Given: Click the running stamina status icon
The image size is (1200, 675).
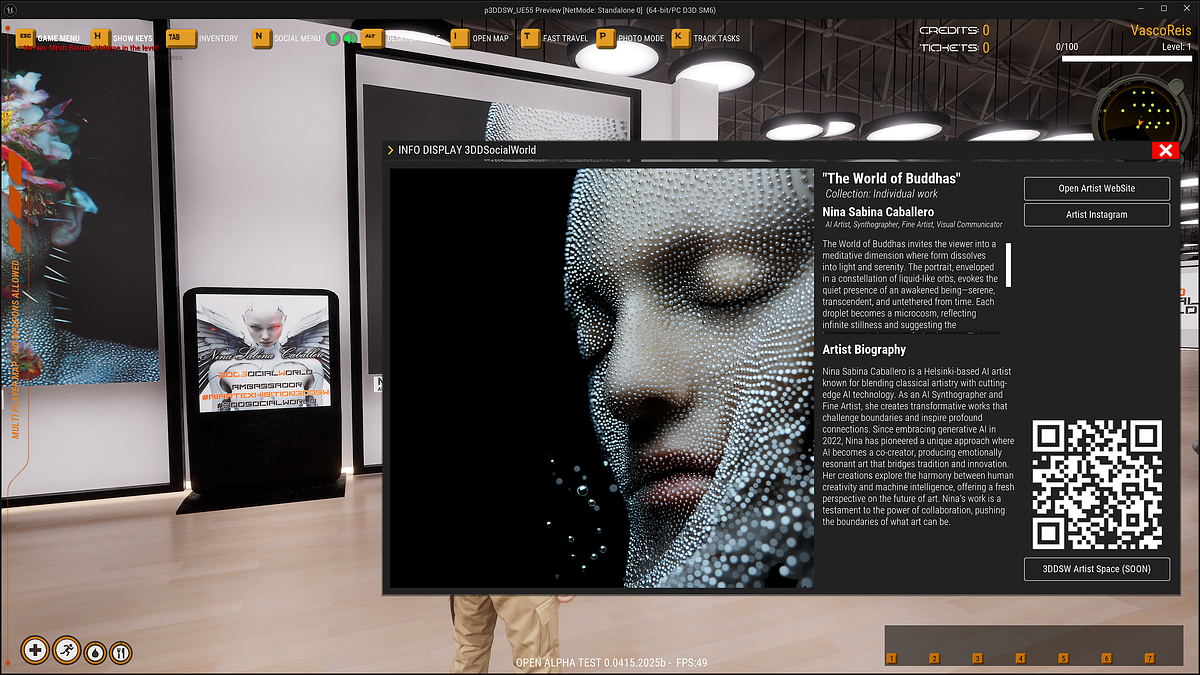Looking at the screenshot, I should point(66,650).
